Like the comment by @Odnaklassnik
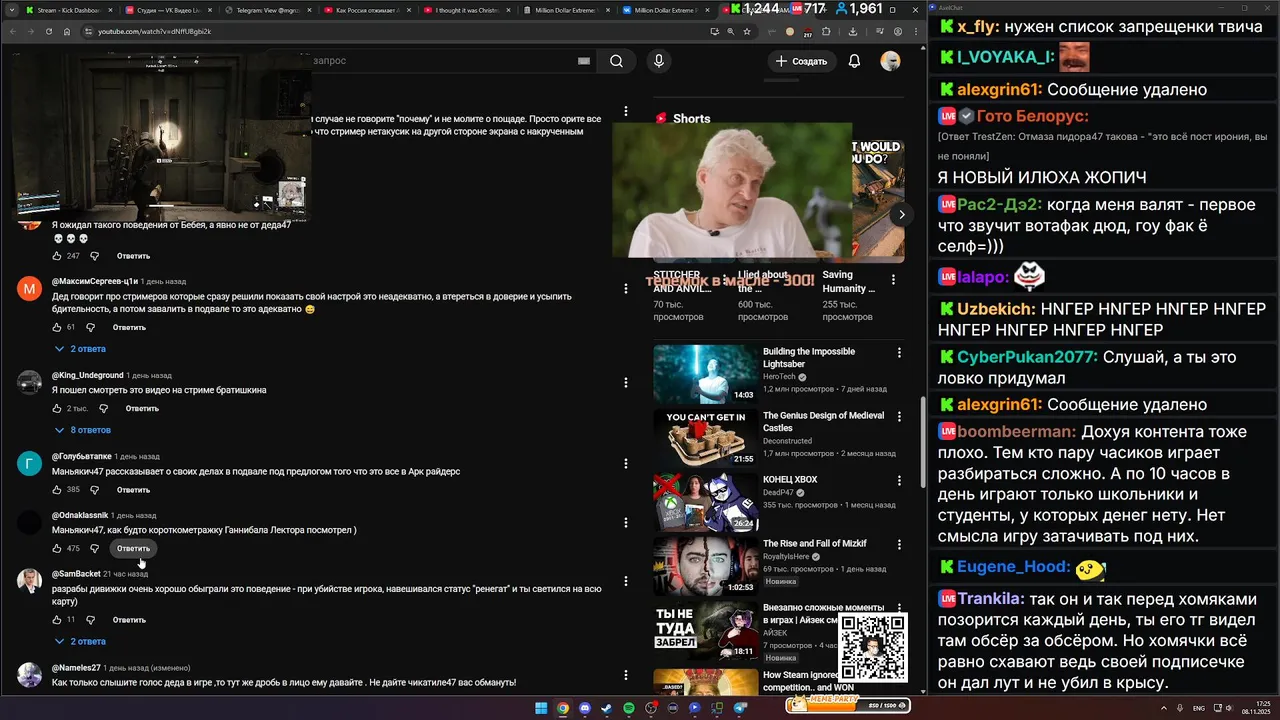The width and height of the screenshot is (1280, 720). point(57,548)
